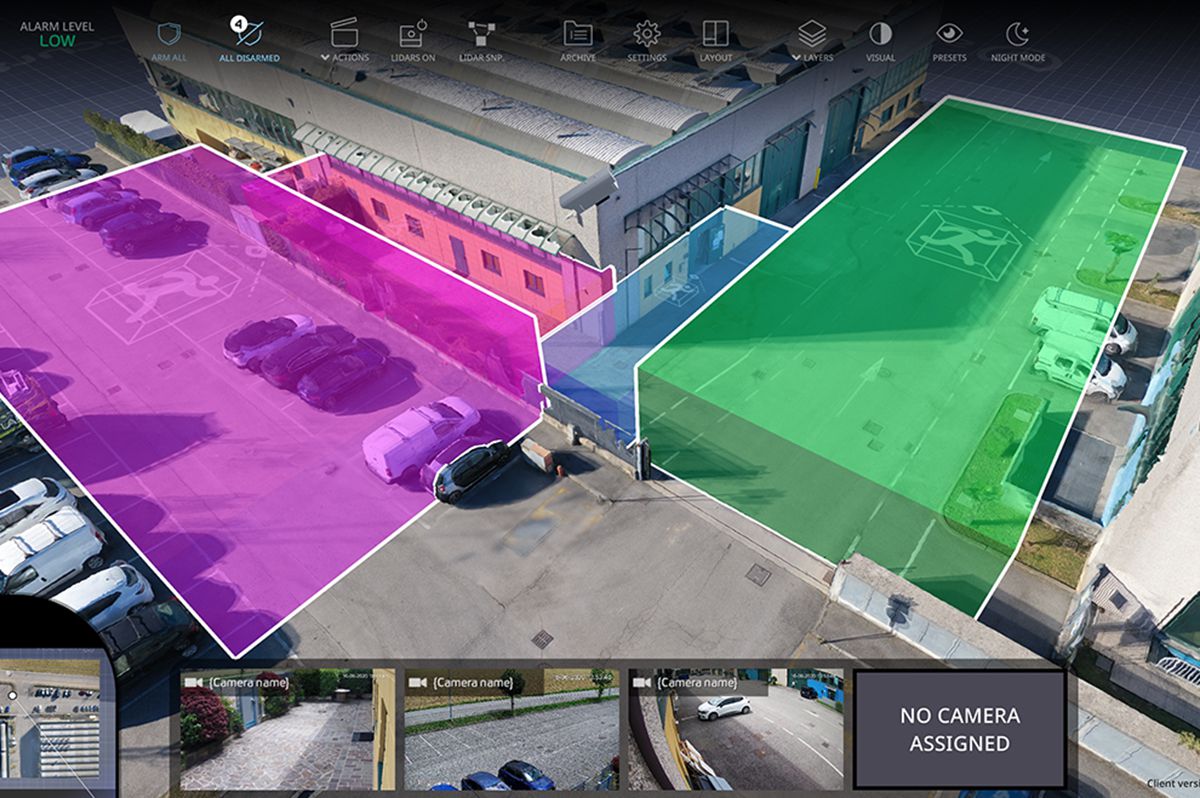The width and height of the screenshot is (1200, 798).
Task: Open the Layout panel icon
Action: [715, 34]
